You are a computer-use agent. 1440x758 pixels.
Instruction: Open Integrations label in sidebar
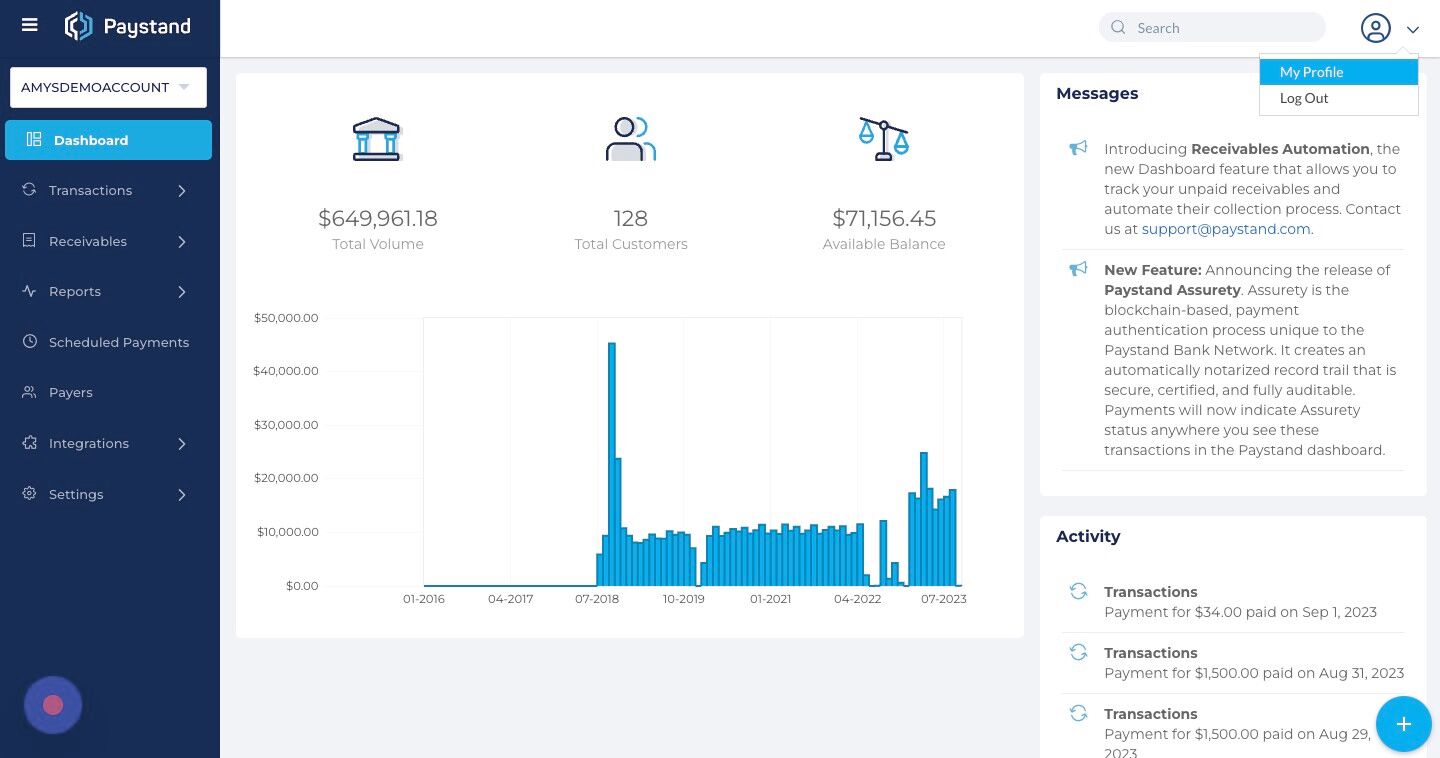tap(89, 443)
